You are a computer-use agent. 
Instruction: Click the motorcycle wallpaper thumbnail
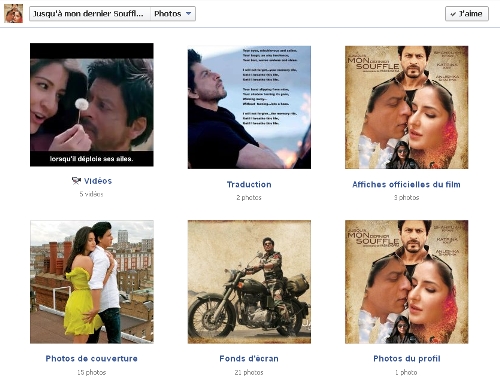click(x=249, y=282)
